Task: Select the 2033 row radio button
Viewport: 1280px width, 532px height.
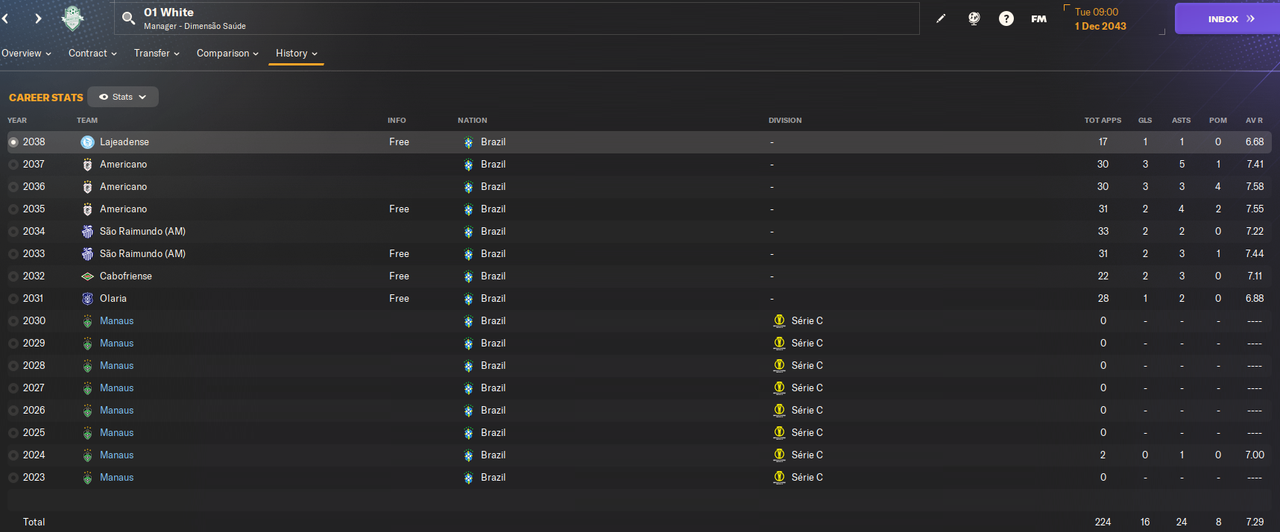Action: click(x=13, y=254)
